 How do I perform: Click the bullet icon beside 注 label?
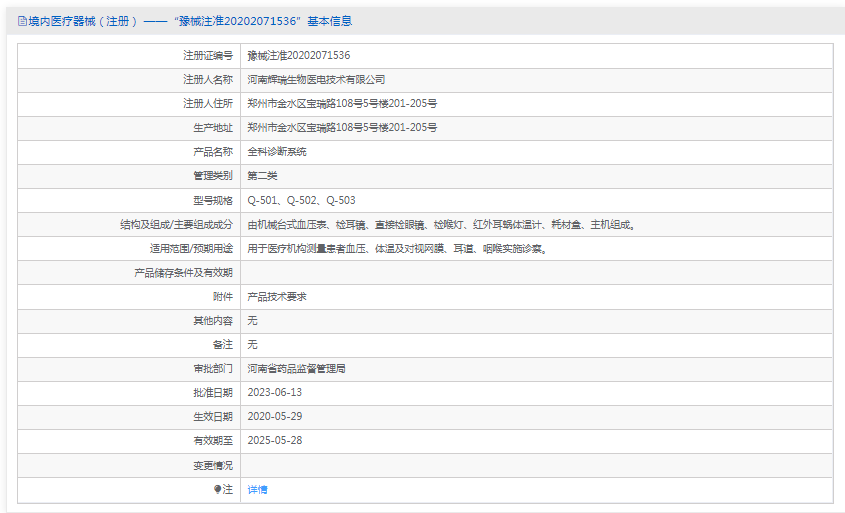click(x=217, y=489)
